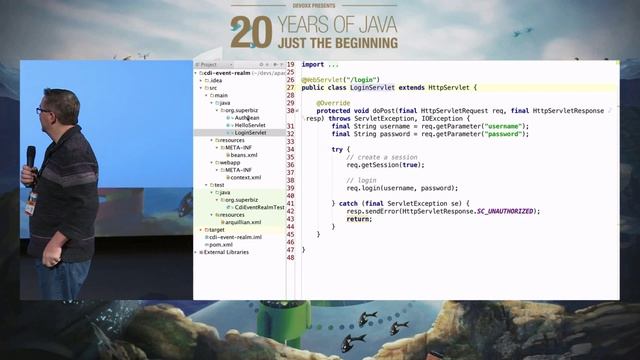Screen dimensions: 640x360
Task: Collapse the java folder under test
Action: click(212, 192)
